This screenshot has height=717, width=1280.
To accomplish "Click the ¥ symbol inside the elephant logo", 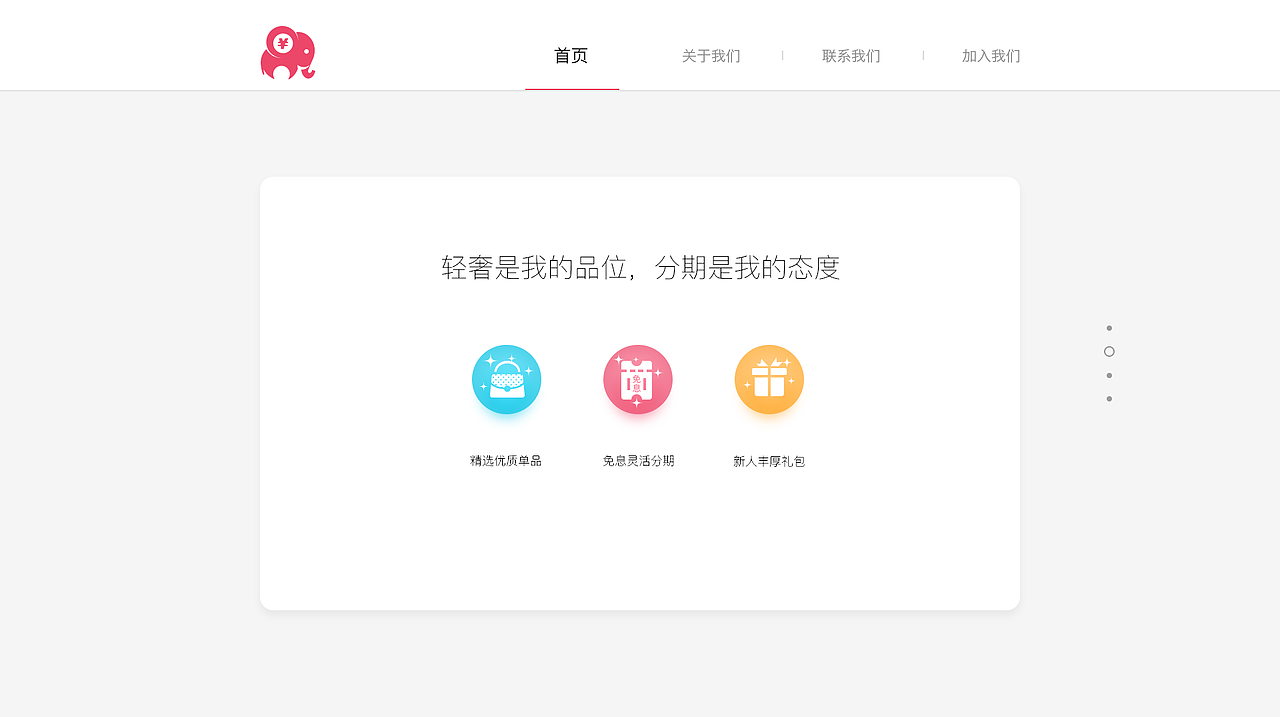I will coord(283,43).
